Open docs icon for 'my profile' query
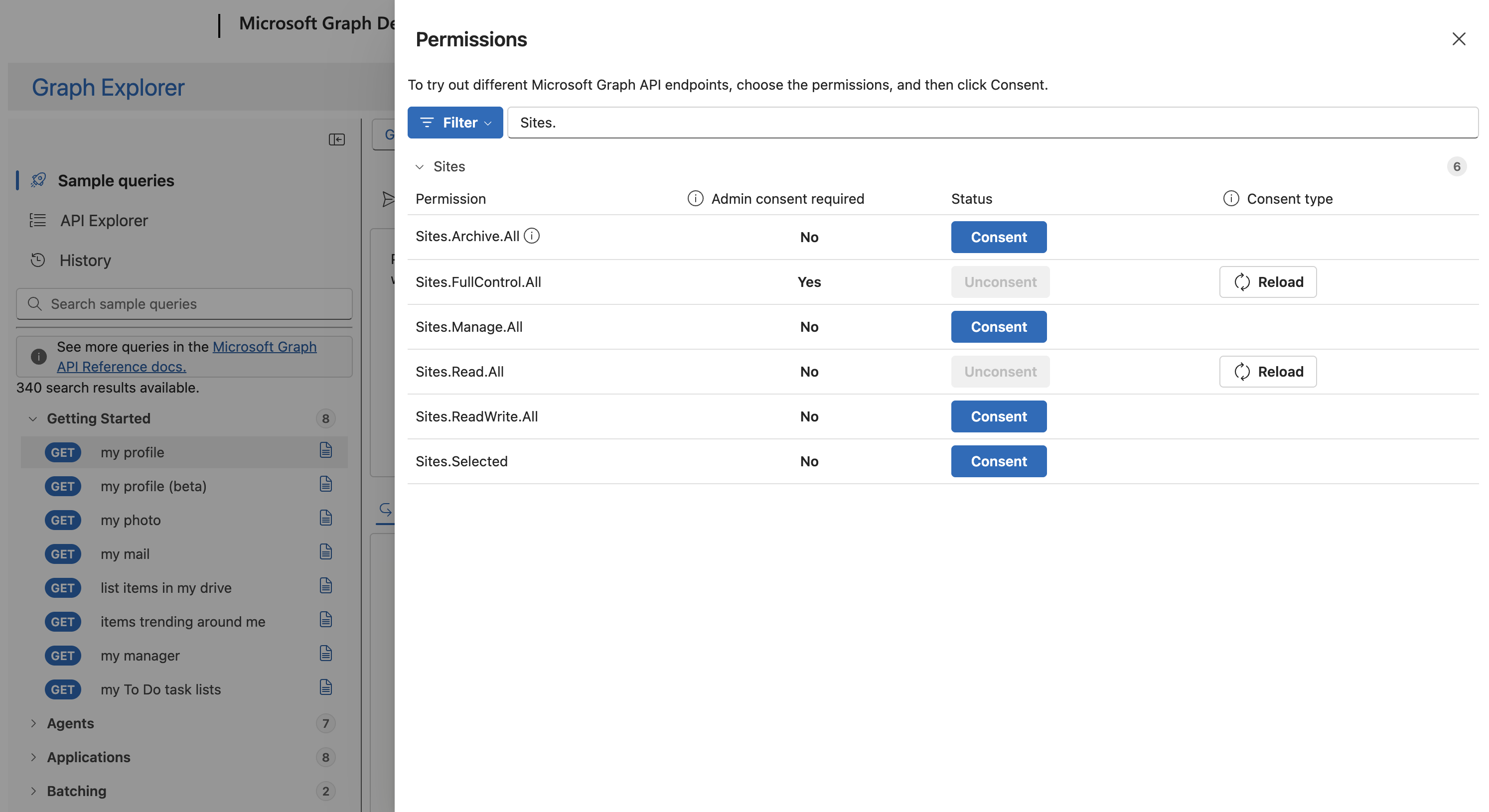Viewport: 1489px width, 812px height. pos(325,450)
